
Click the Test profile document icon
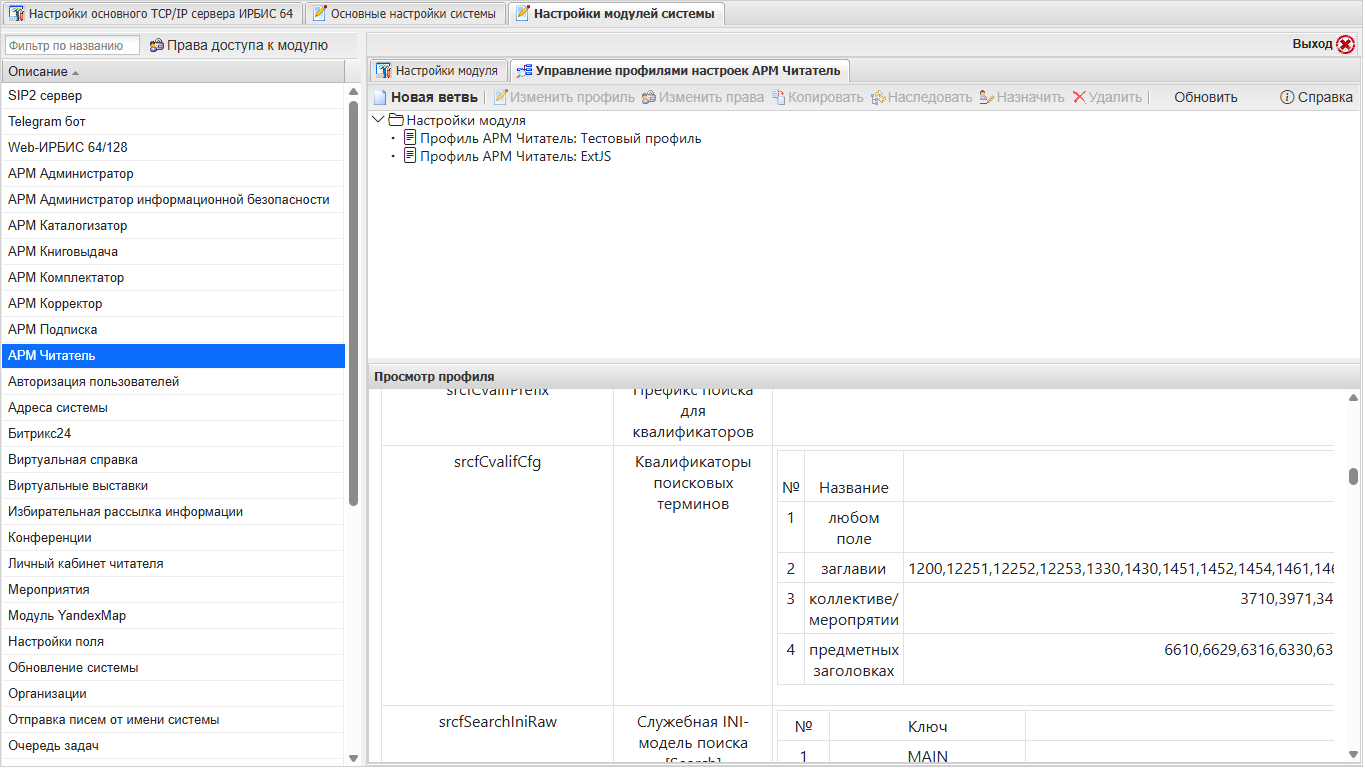tap(410, 138)
